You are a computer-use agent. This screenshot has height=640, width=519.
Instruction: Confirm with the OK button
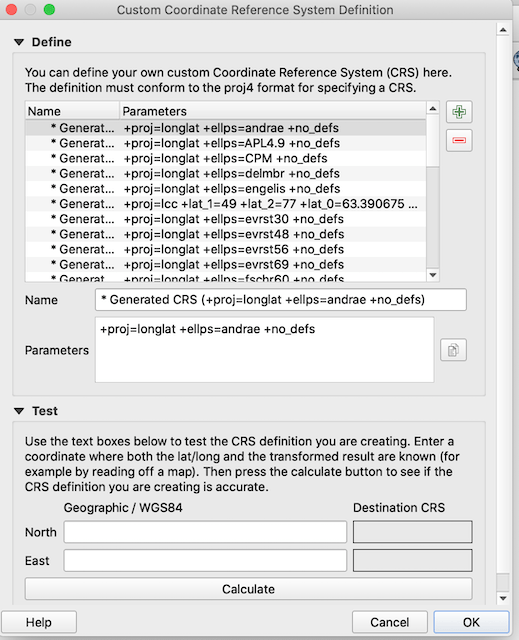pos(471,622)
